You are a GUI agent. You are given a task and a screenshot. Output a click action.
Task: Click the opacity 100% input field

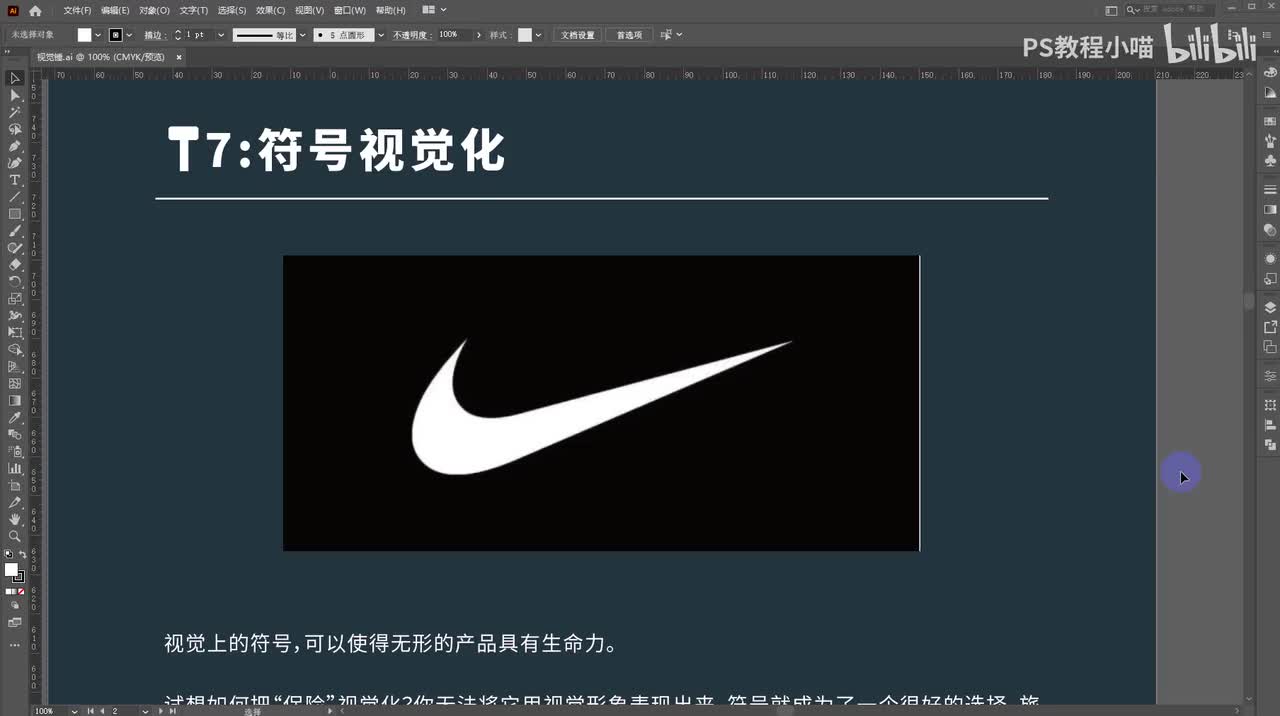(x=453, y=35)
